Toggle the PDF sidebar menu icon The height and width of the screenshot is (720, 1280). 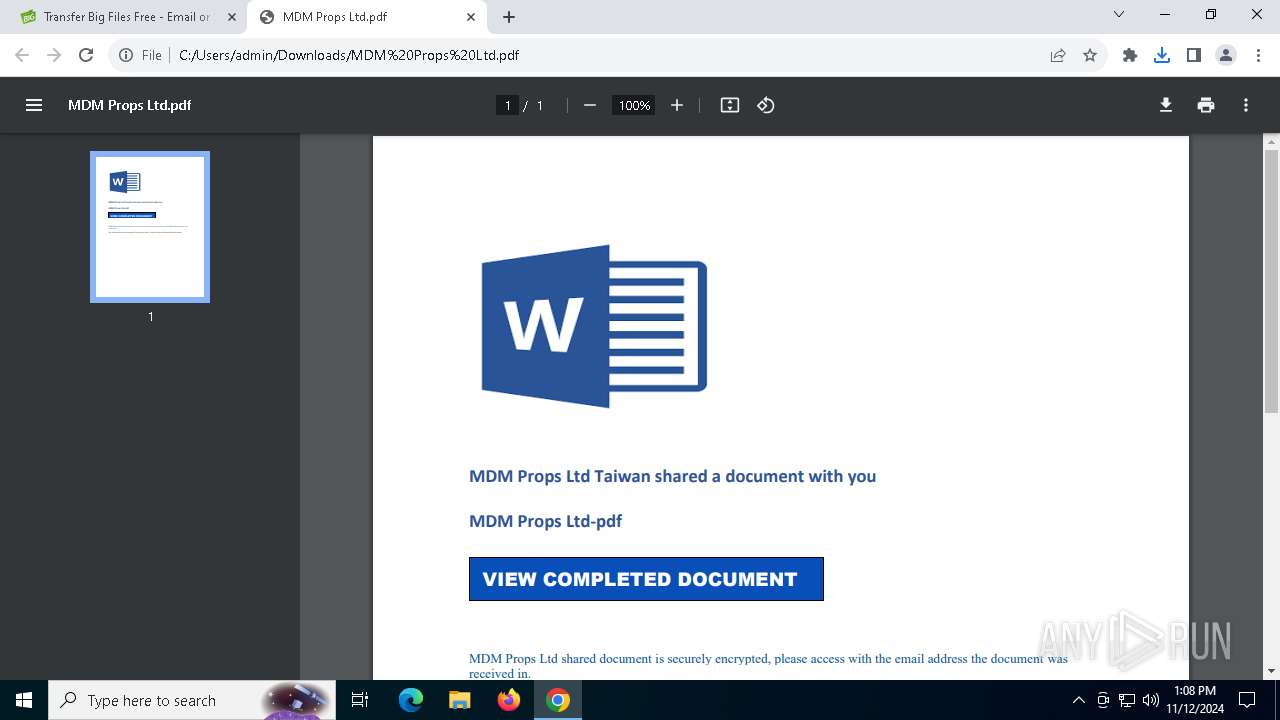(34, 105)
